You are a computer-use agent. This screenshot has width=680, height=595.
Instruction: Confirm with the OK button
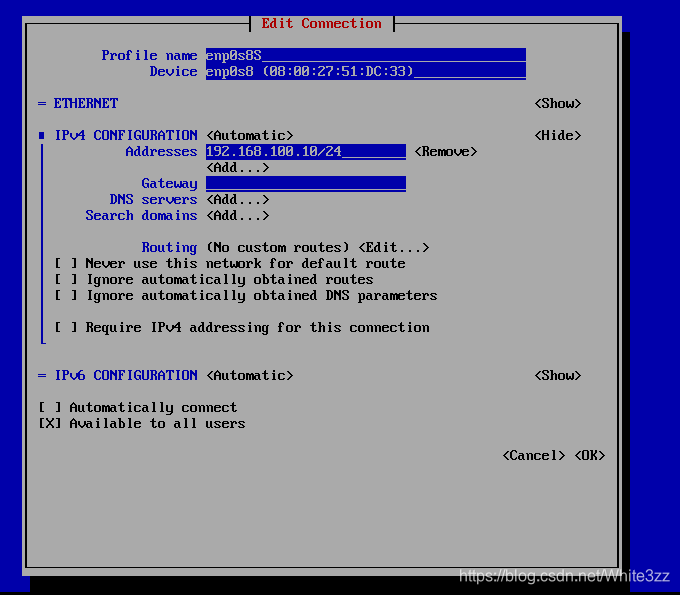point(590,456)
